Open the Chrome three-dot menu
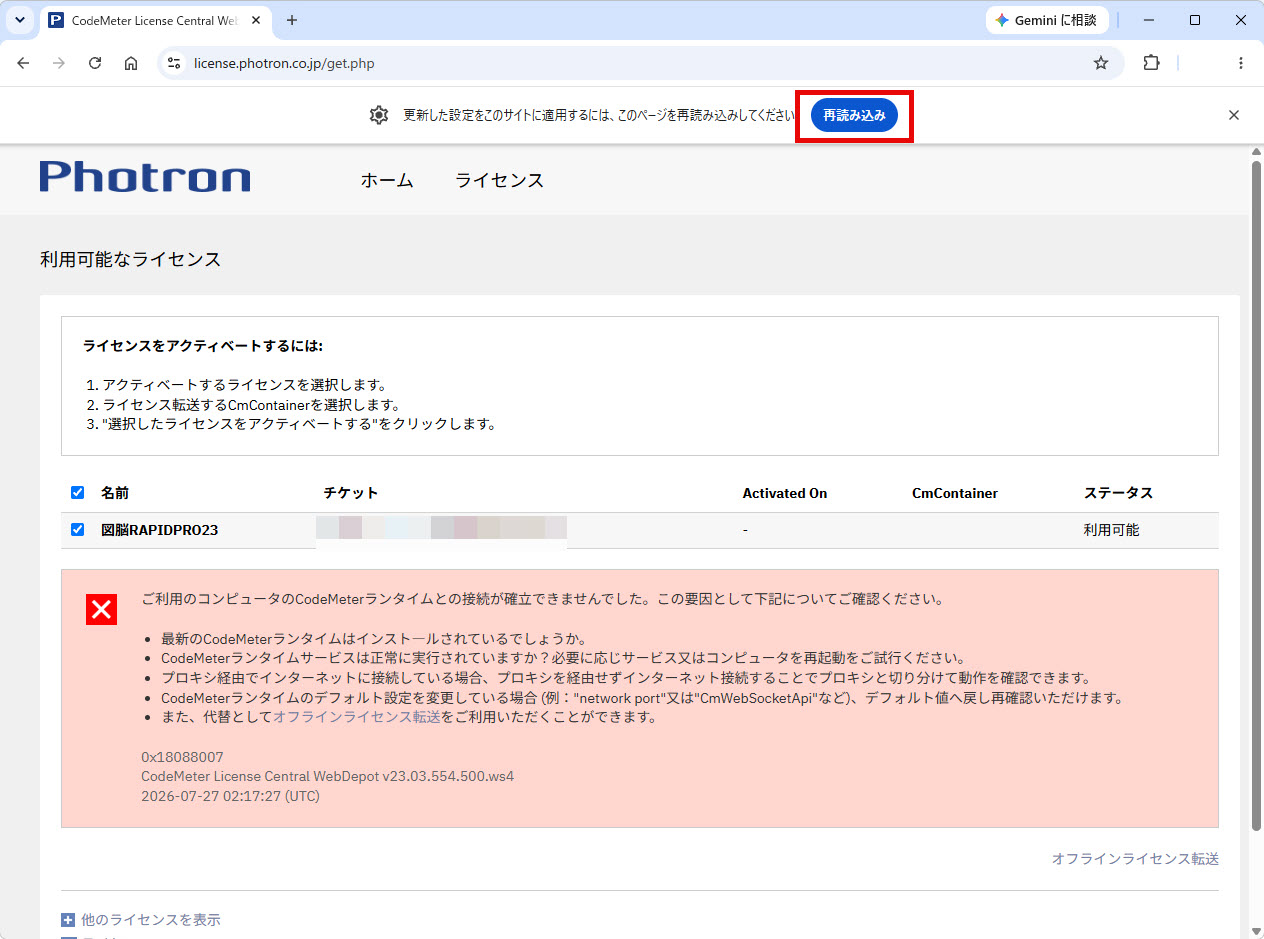This screenshot has height=939, width=1264. [1241, 63]
